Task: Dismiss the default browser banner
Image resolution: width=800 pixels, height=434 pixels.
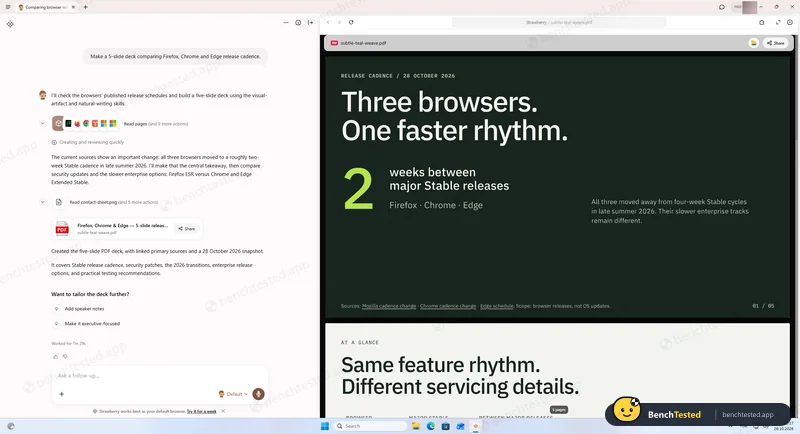Action: [x=223, y=411]
